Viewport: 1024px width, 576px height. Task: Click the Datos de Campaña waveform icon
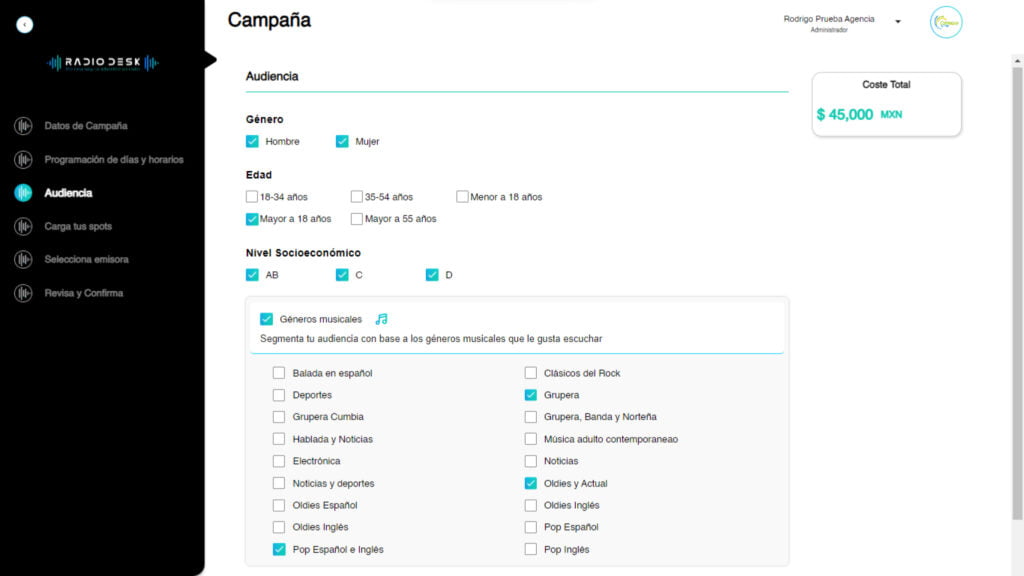[x=24, y=125]
